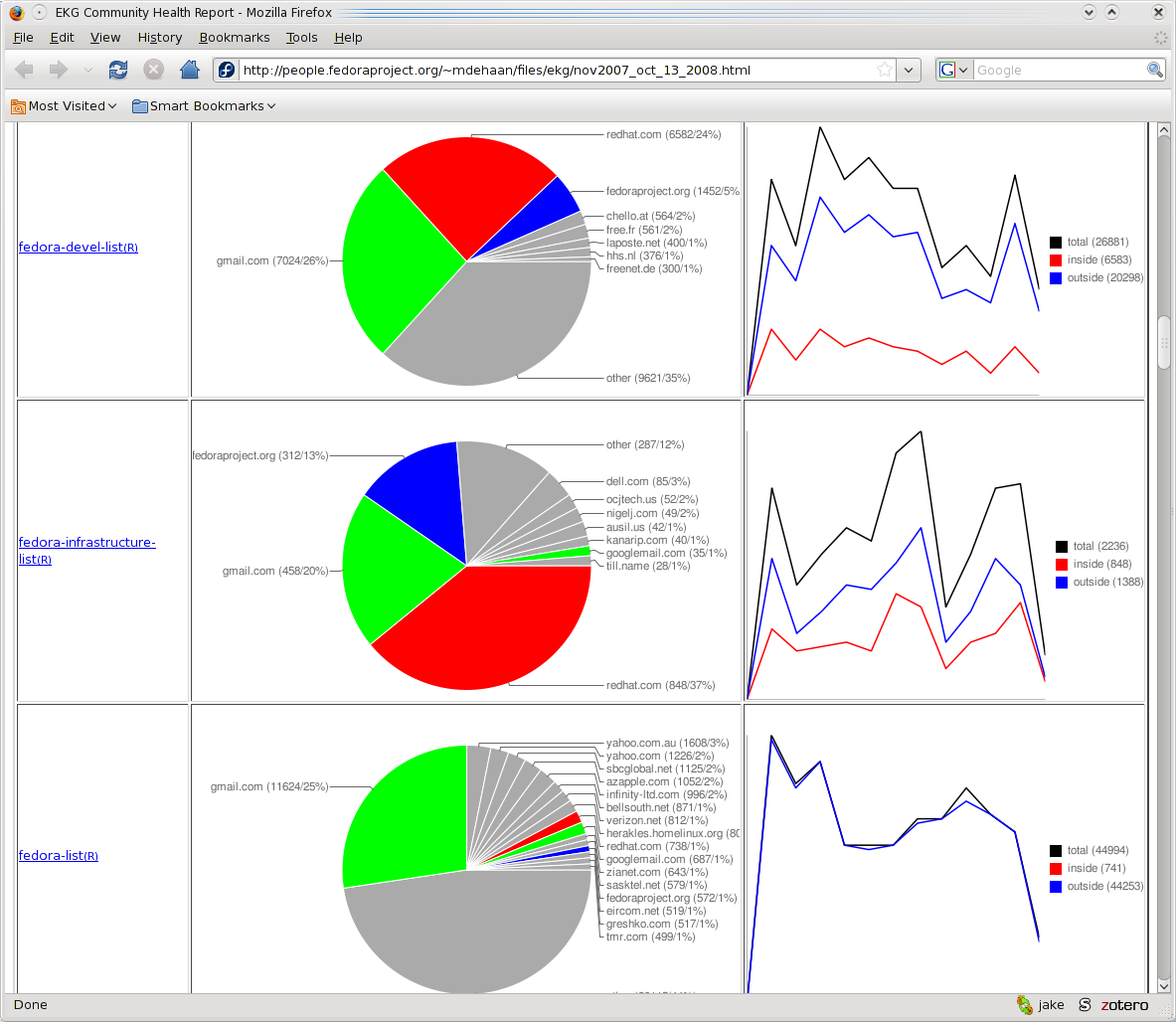Screen dimensions: 1176x1022
Task: Click the Fedora site identity icon
Action: click(x=227, y=70)
